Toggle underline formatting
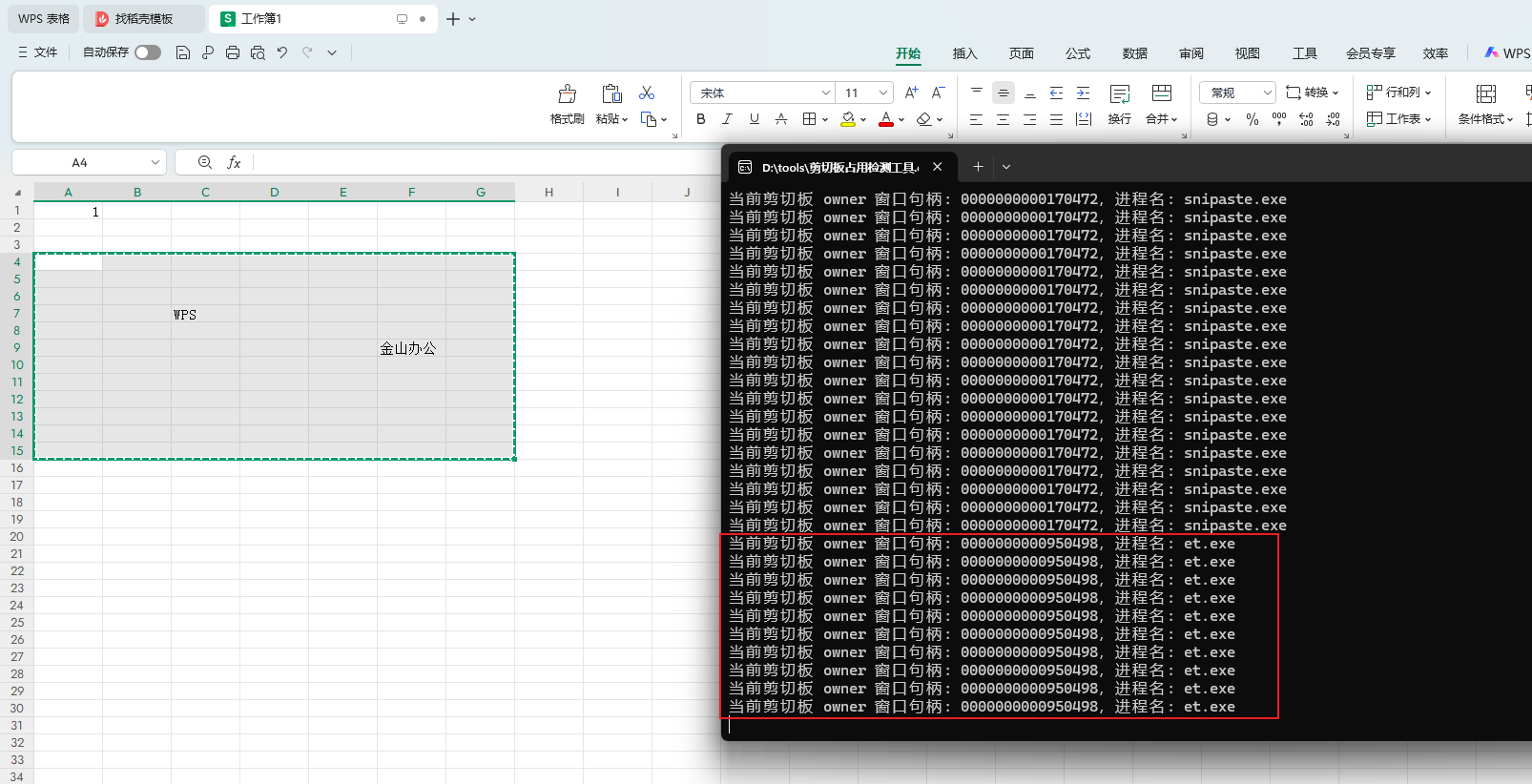The width and height of the screenshot is (1532, 784). (755, 119)
